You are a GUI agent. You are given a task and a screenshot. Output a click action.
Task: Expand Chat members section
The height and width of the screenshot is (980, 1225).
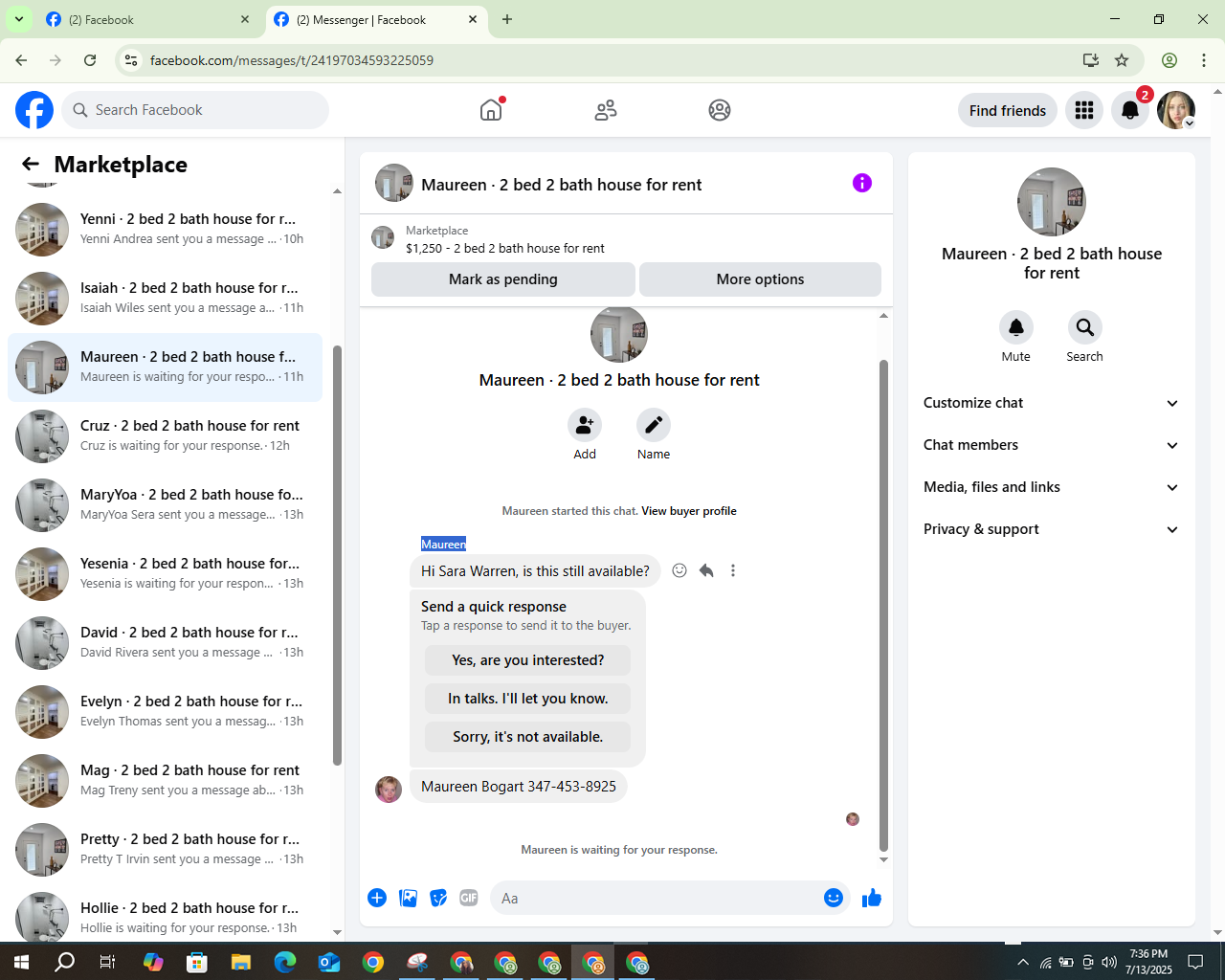1051,445
